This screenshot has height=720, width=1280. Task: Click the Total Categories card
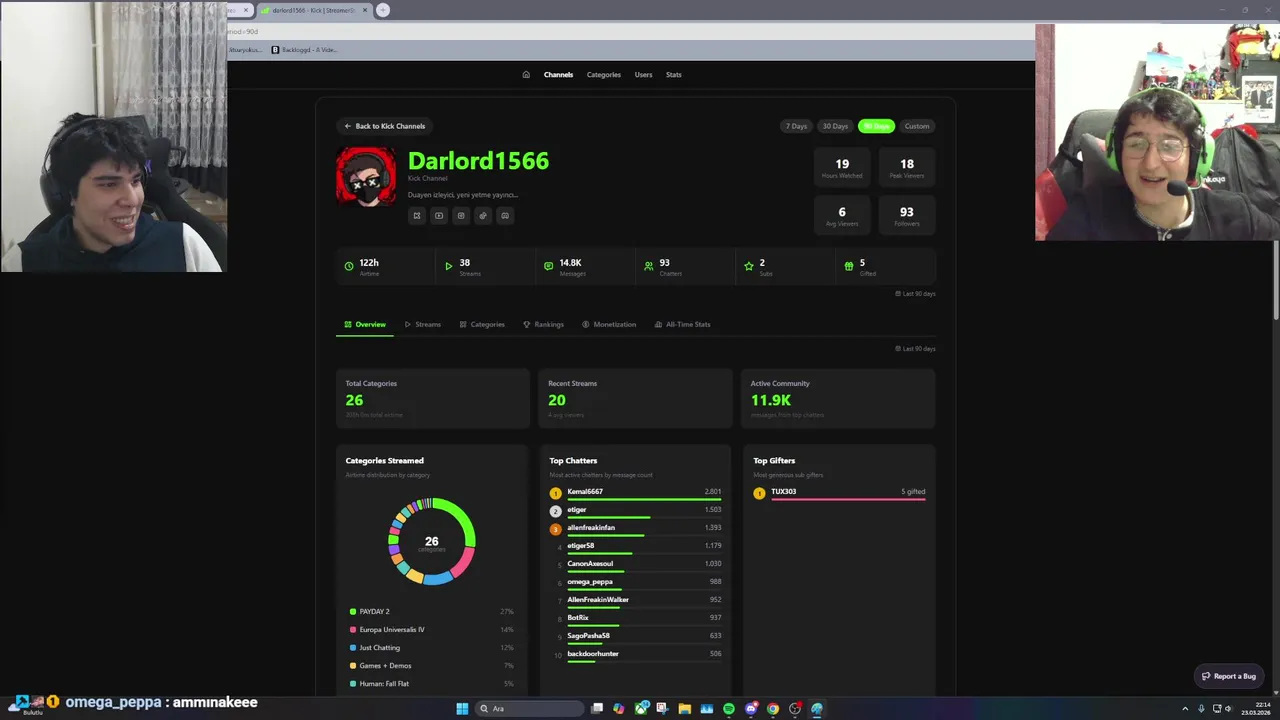pyautogui.click(x=432, y=398)
